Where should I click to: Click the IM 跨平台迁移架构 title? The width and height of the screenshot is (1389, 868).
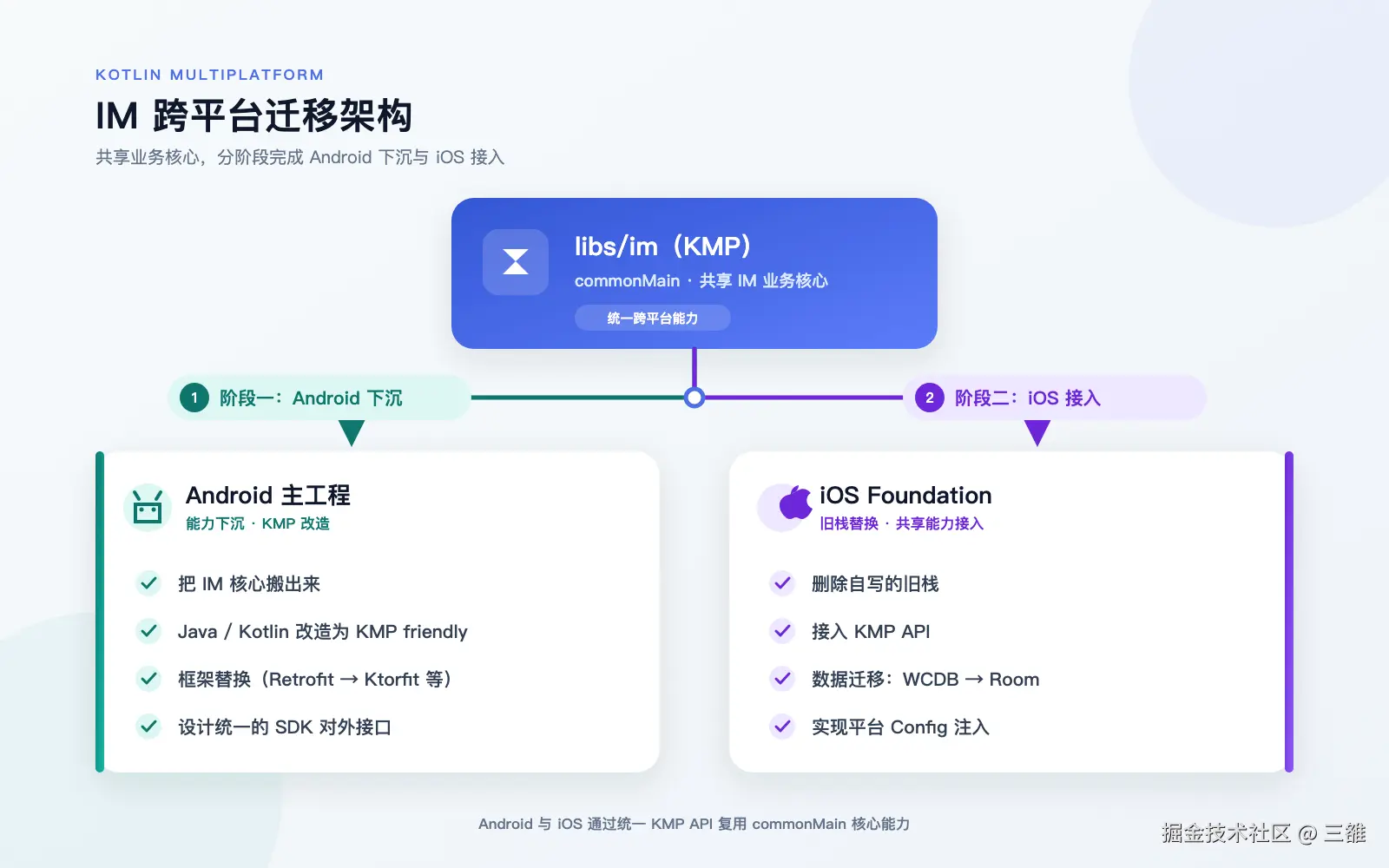click(x=253, y=115)
